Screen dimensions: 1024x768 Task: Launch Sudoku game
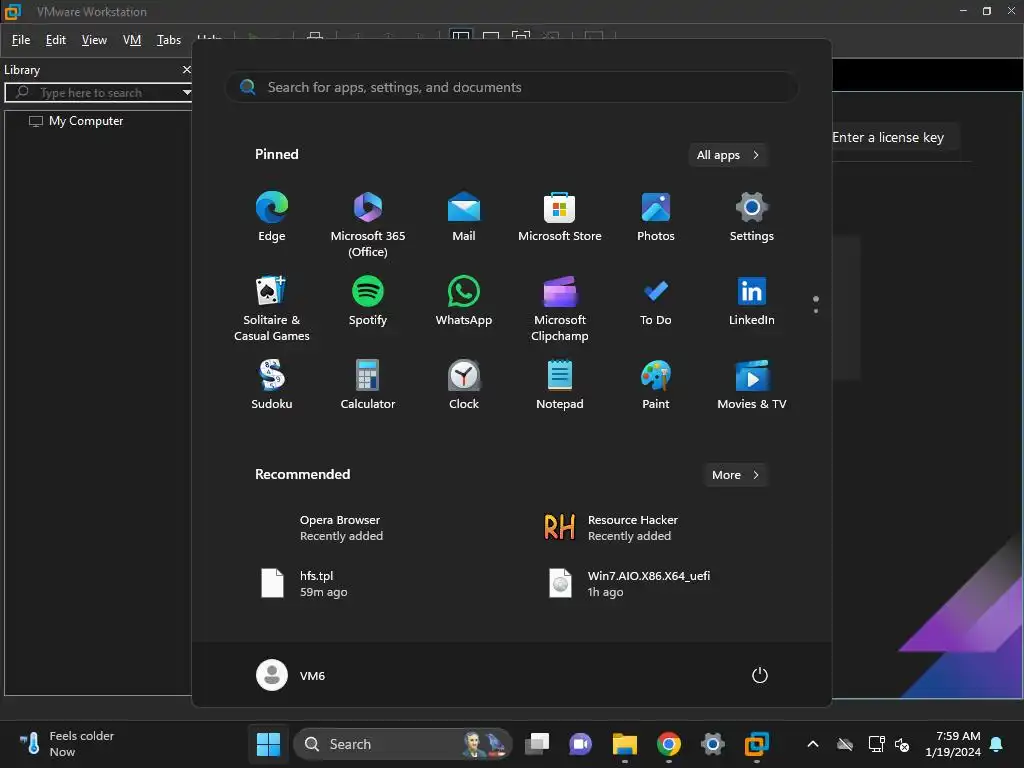tap(272, 385)
